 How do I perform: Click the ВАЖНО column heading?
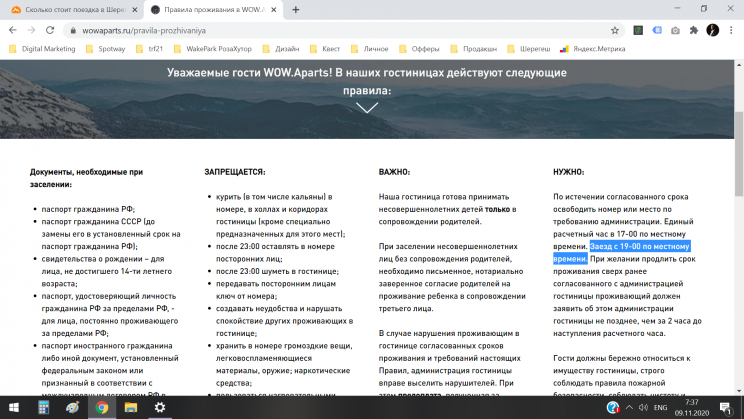(394, 172)
